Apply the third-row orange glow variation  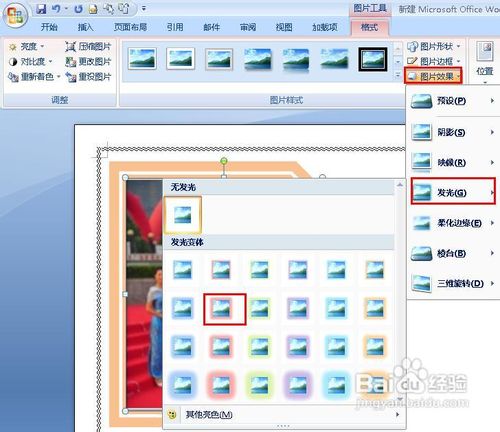(x=375, y=347)
